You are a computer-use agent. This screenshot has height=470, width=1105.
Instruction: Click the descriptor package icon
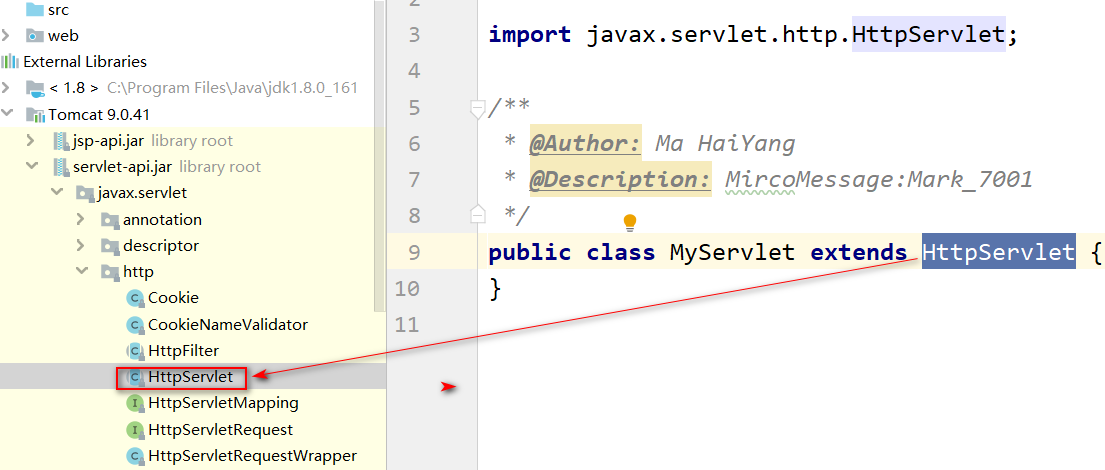click(111, 246)
